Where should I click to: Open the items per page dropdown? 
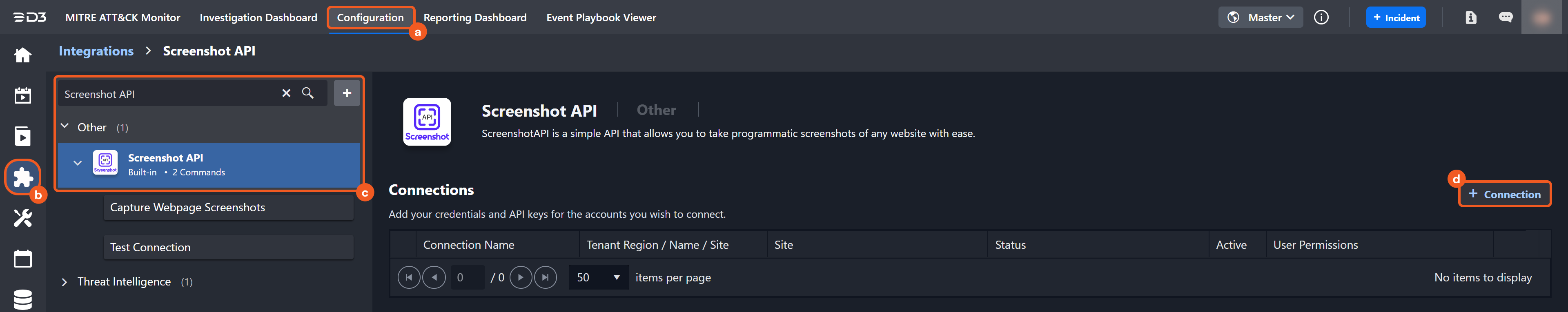click(x=598, y=277)
